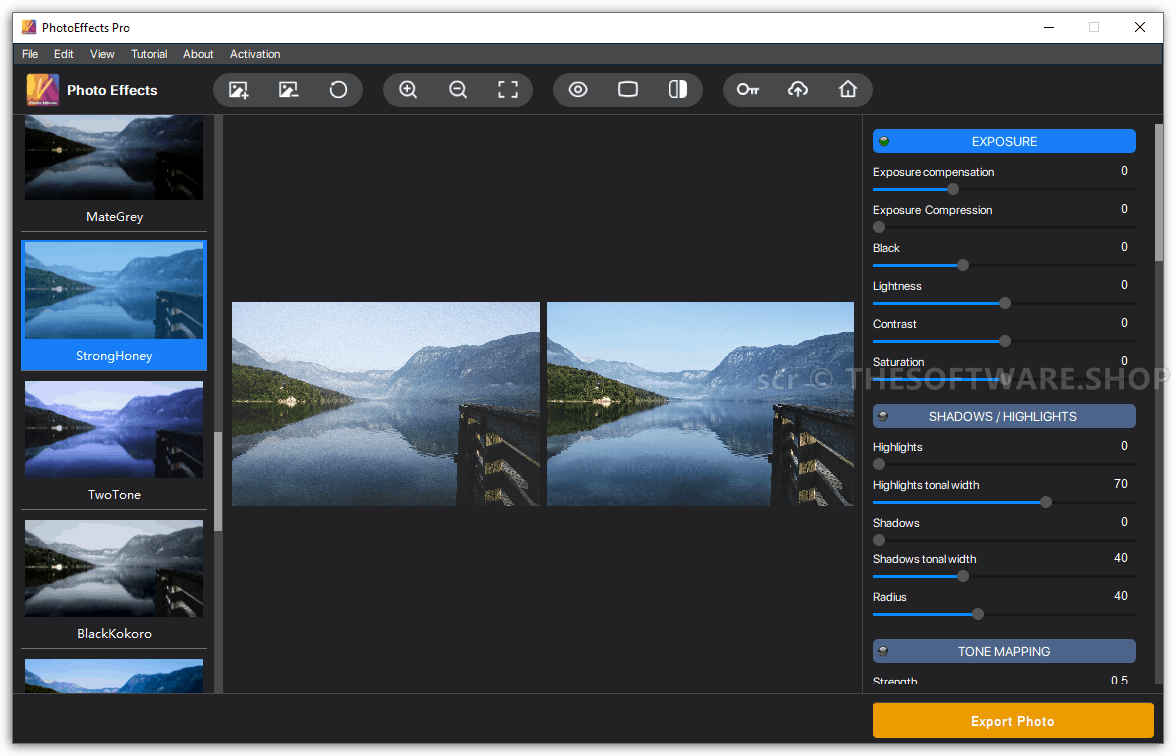
Task: Collapse the SHADOWS / HIGHLIGHTS section header
Action: [x=1003, y=416]
